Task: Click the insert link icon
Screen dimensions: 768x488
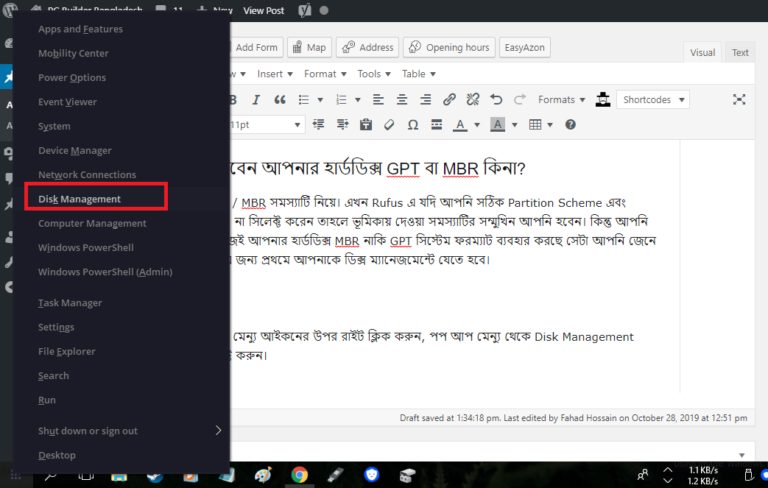Action: [449, 100]
